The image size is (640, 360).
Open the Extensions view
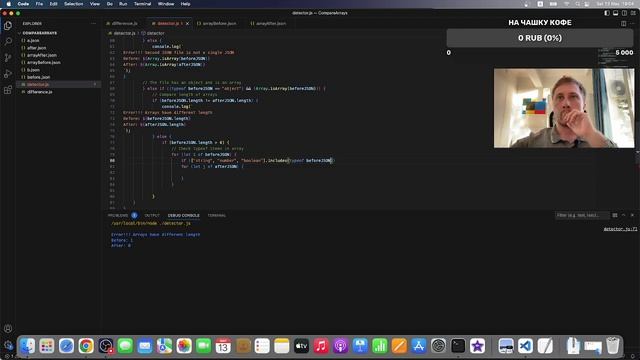tap(8, 90)
